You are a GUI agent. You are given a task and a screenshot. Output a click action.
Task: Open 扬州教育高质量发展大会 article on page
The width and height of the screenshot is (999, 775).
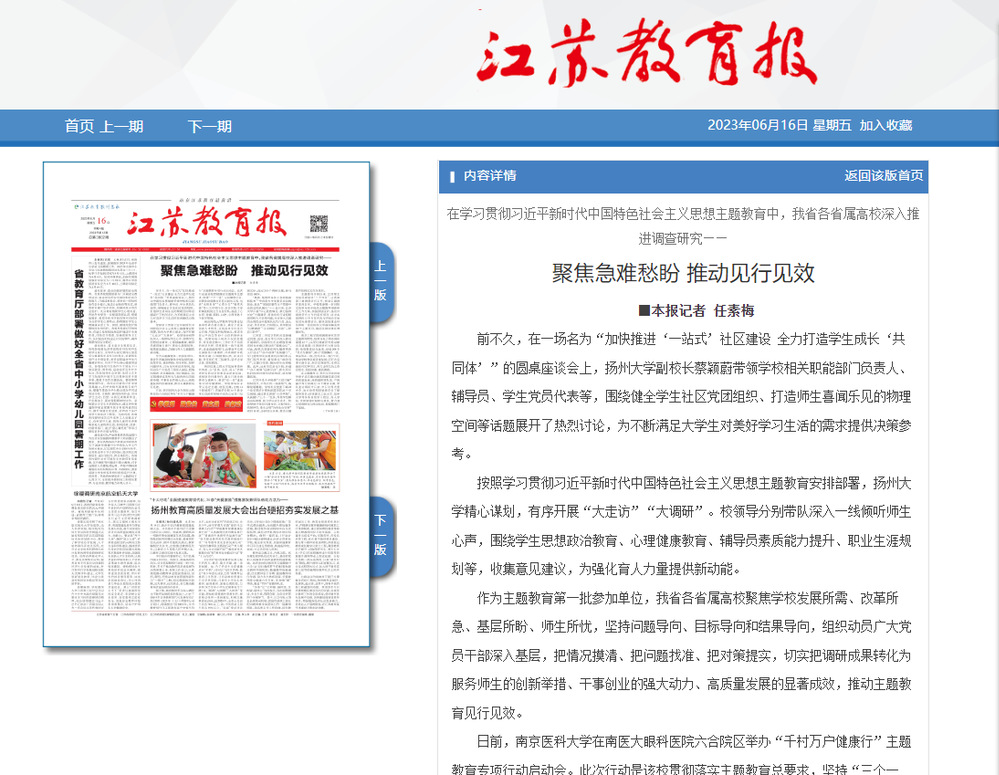(x=244, y=510)
